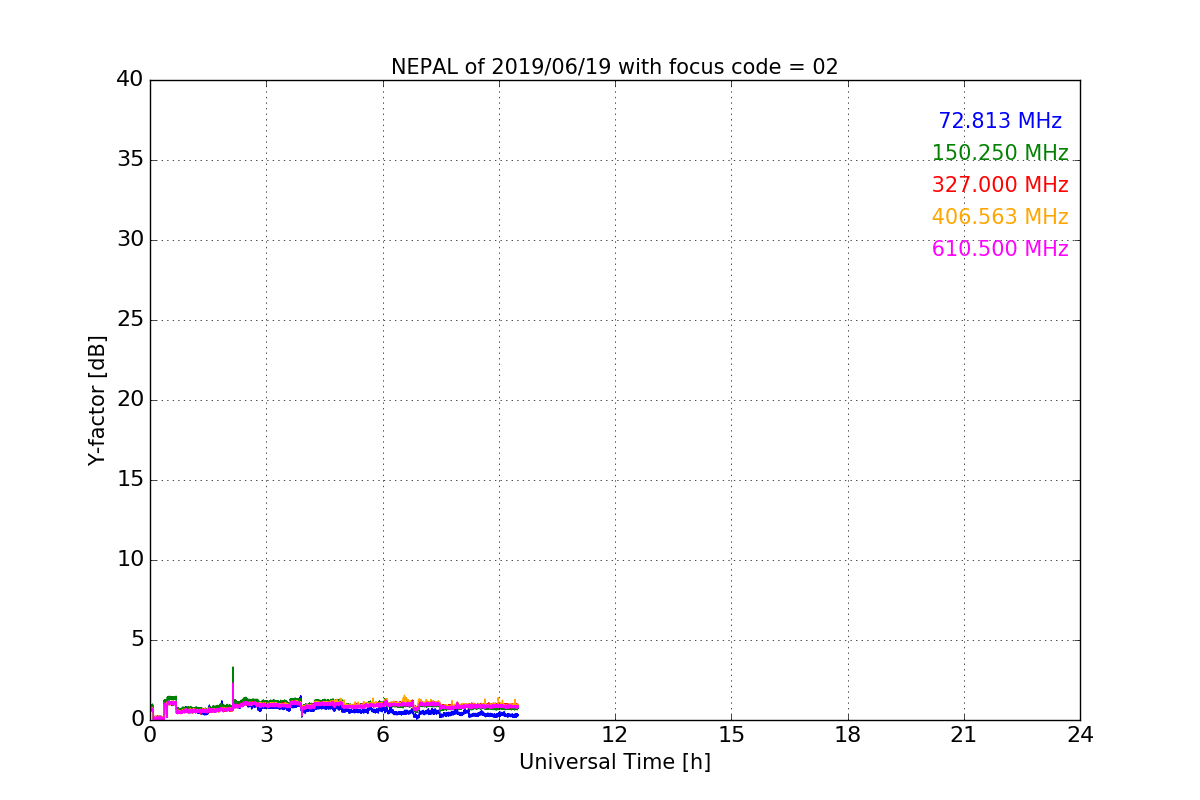Click the y-axis tick label 20
Image resolution: width=1200 pixels, height=800 pixels.
pyautogui.click(x=130, y=400)
